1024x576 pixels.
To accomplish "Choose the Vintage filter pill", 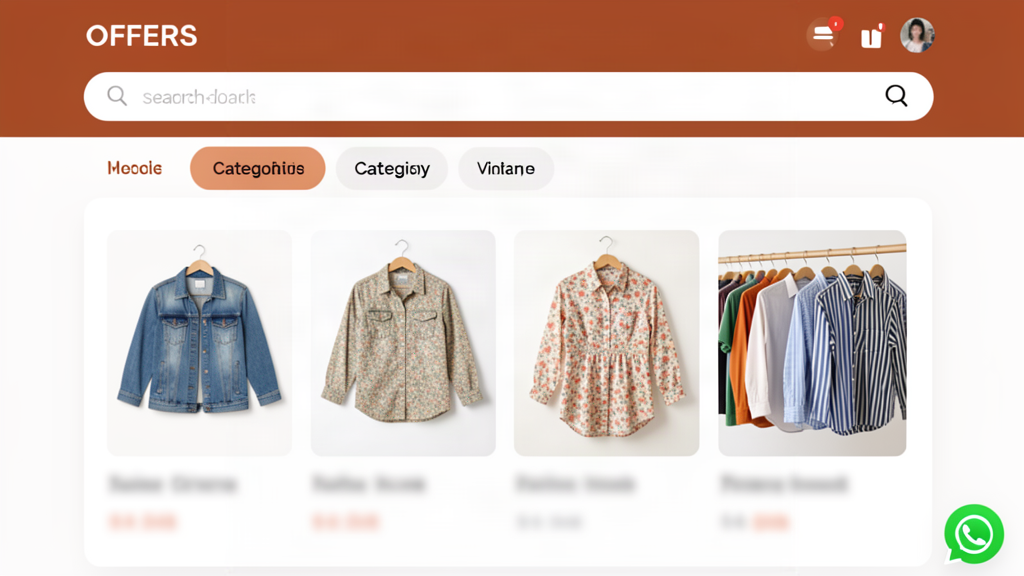I will pos(505,168).
